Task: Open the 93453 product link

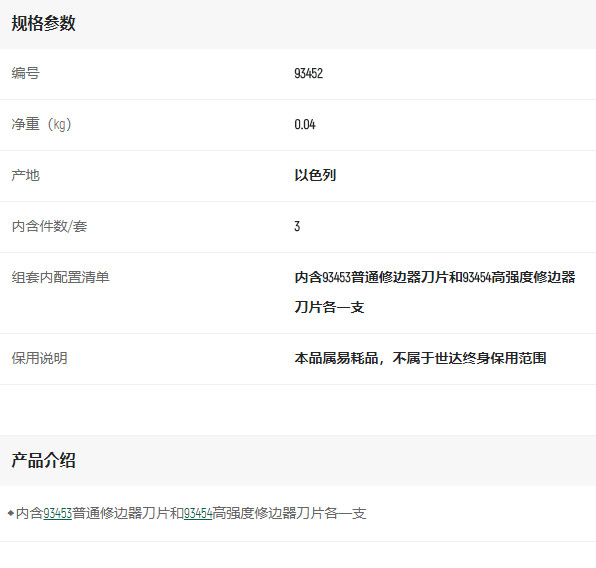Action: 57,513
